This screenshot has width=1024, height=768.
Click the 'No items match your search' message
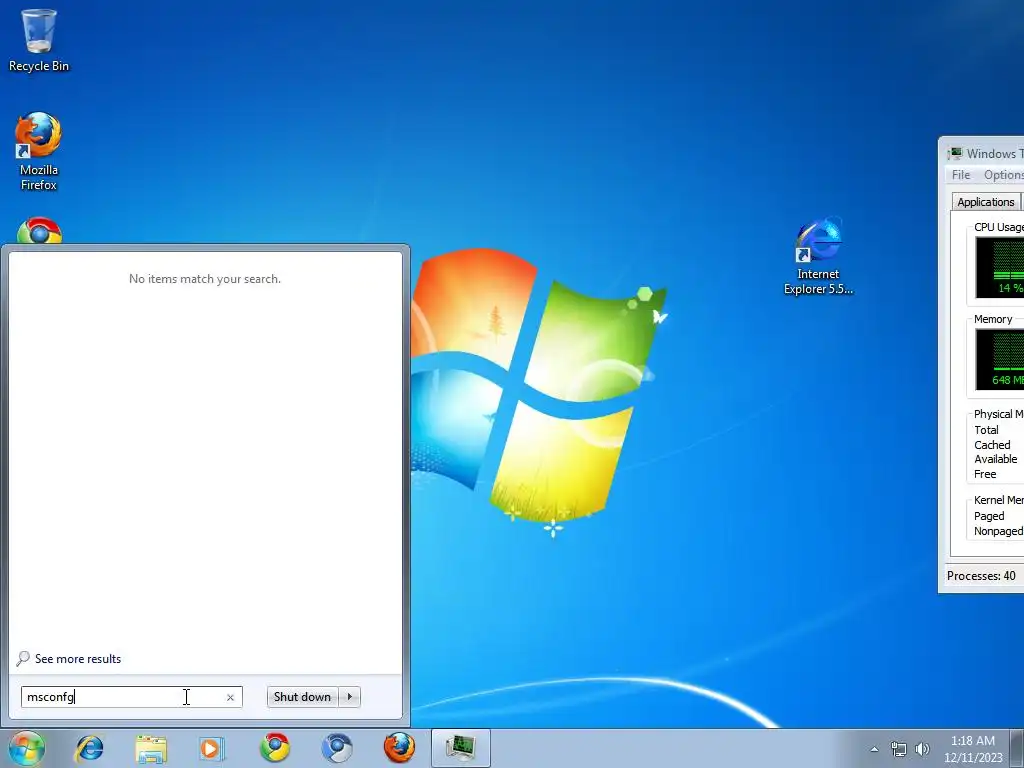(205, 279)
